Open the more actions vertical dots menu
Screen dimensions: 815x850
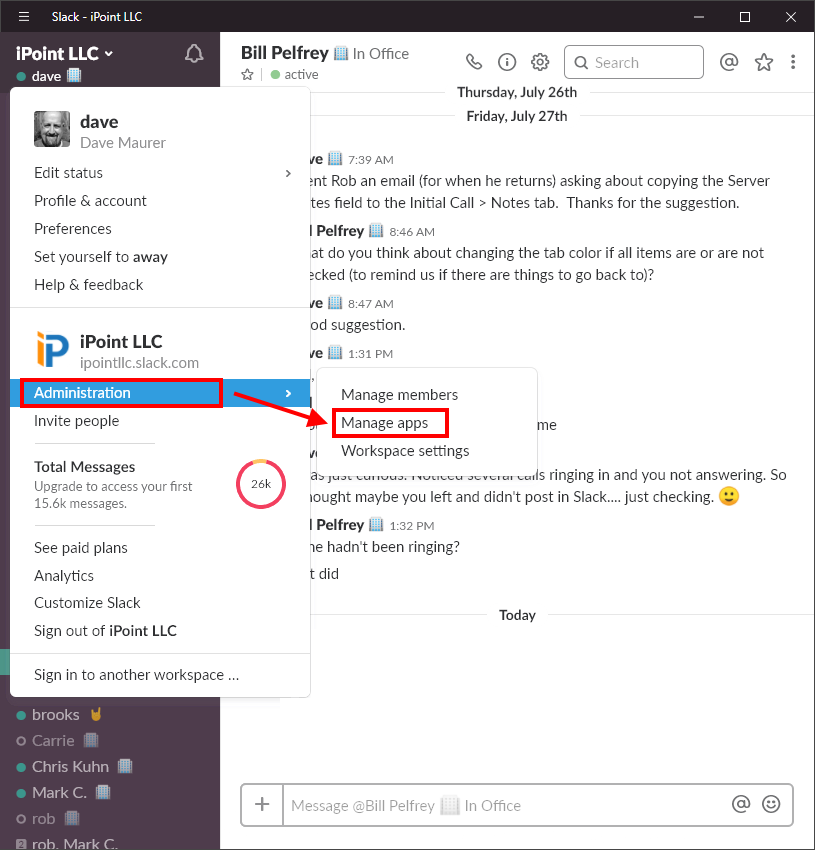coord(793,61)
